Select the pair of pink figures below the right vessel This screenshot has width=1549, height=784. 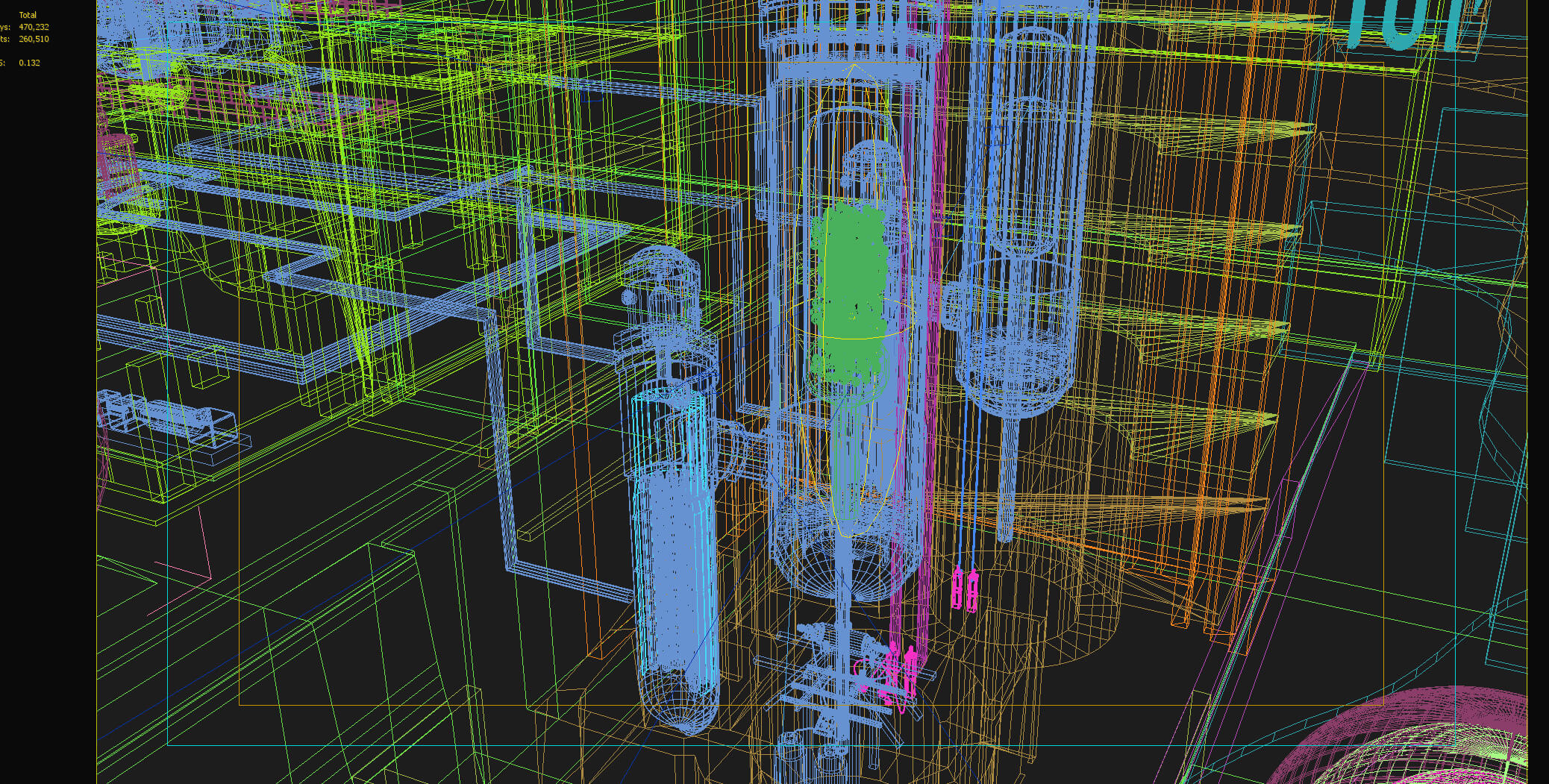click(x=965, y=589)
